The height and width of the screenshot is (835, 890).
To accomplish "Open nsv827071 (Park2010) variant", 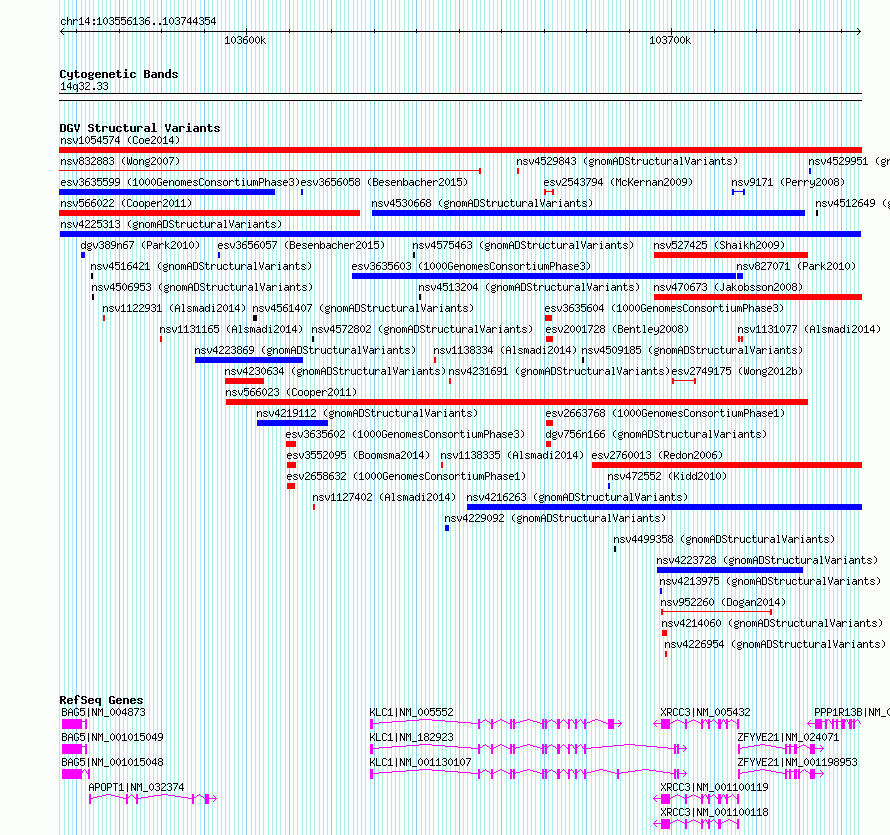I will tap(796, 266).
